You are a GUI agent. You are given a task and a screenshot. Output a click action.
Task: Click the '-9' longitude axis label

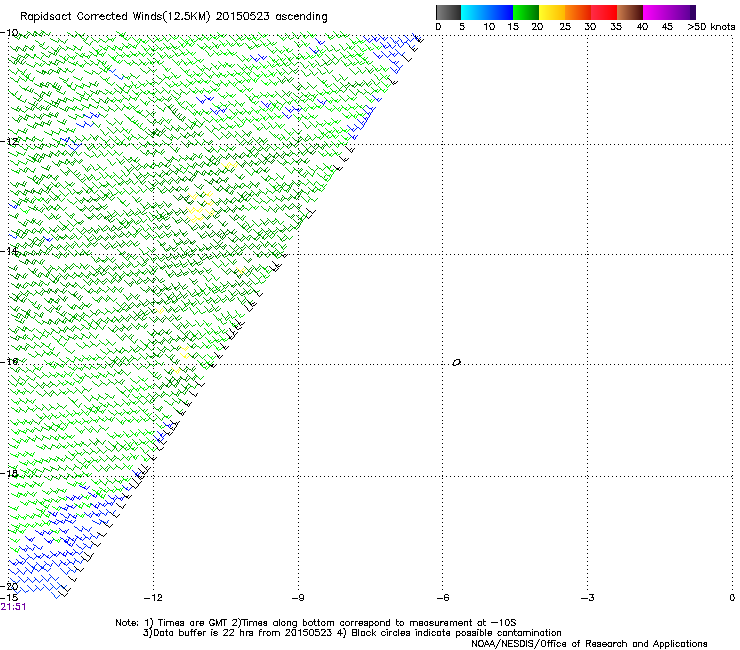[298, 598]
